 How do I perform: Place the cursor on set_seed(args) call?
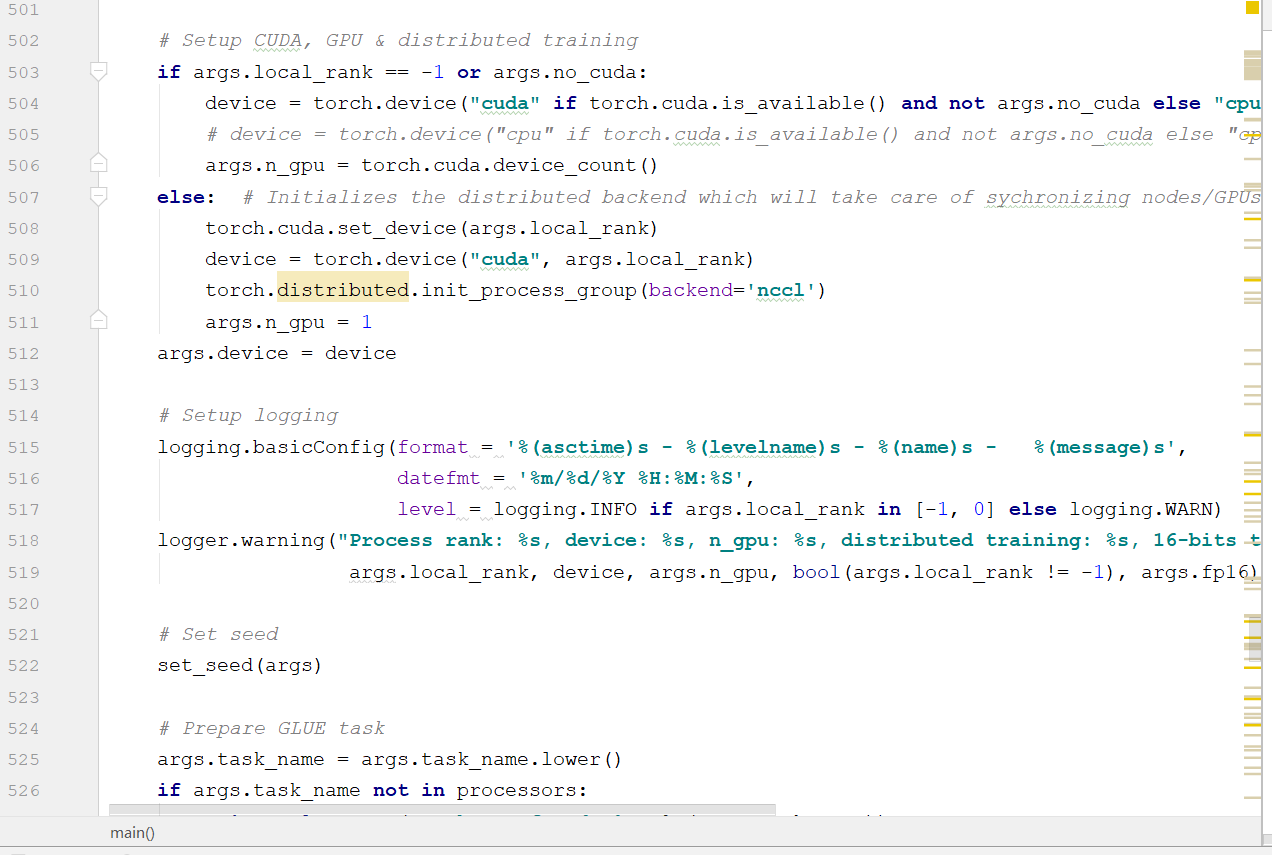coord(239,666)
